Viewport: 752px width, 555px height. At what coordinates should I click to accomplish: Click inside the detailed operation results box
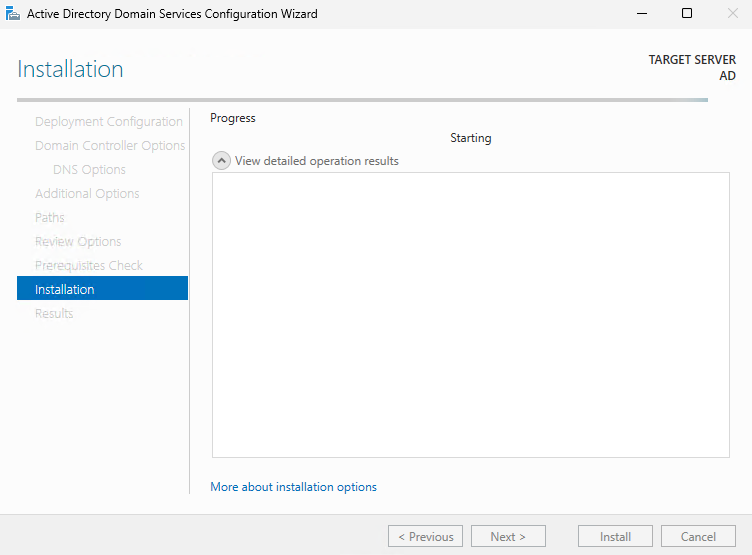click(x=470, y=315)
